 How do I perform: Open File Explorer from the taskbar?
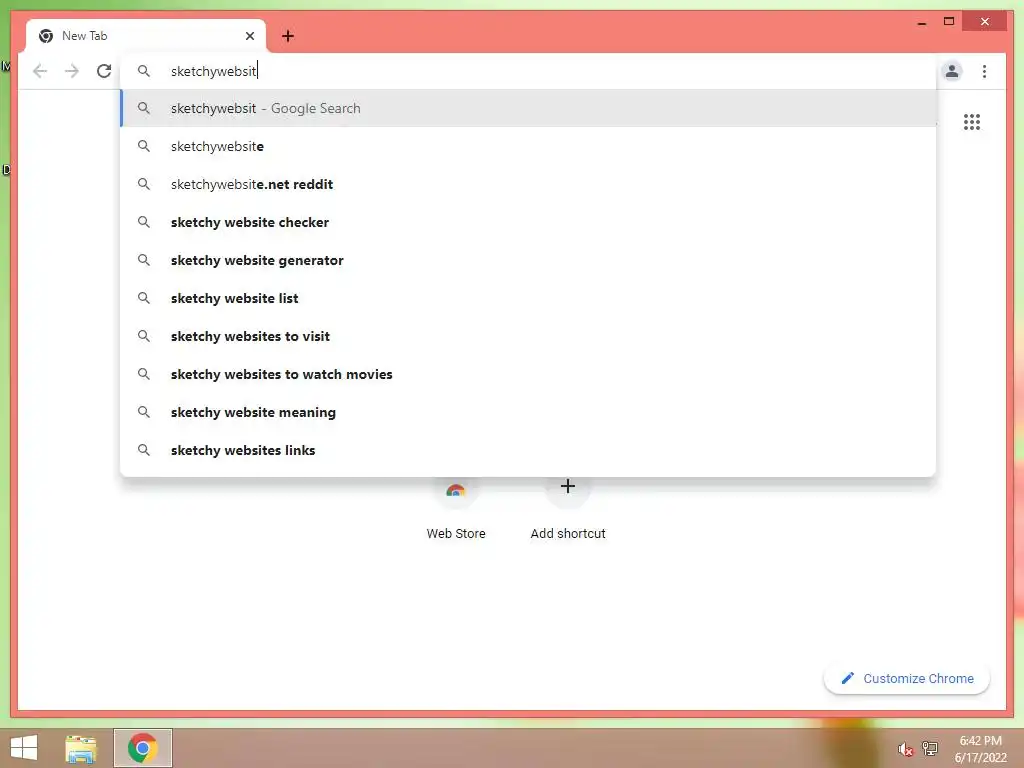[81, 748]
